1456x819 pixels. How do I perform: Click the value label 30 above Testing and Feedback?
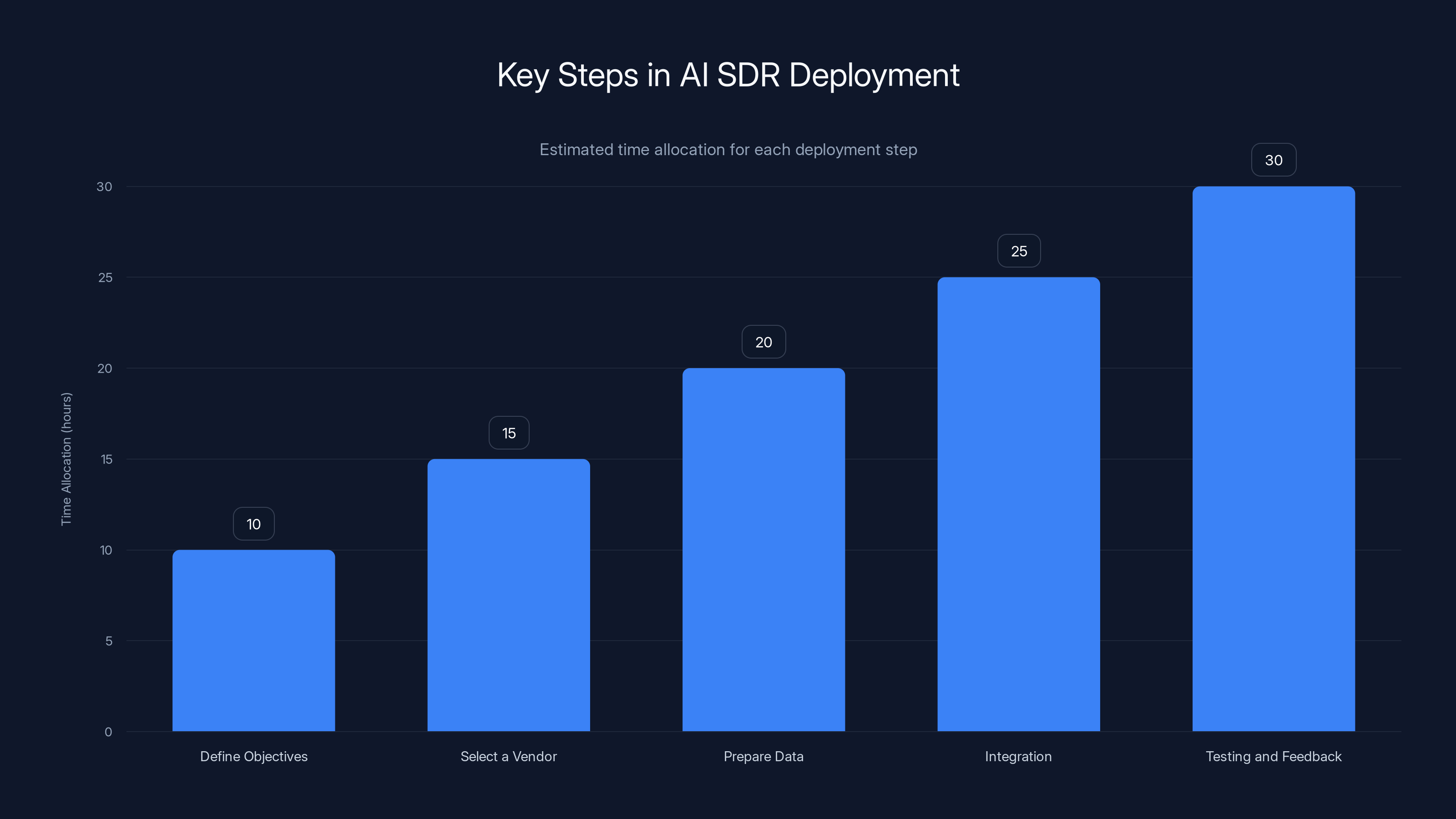click(x=1274, y=160)
